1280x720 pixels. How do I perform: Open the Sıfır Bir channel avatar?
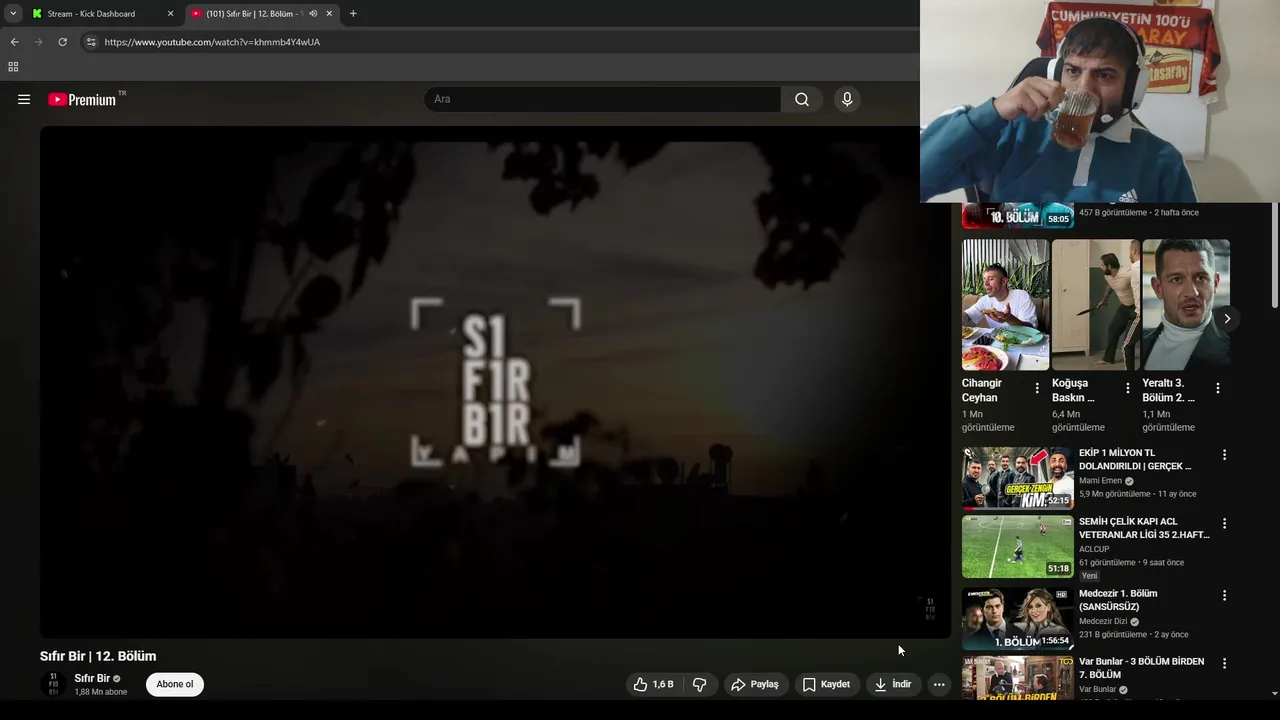53,684
